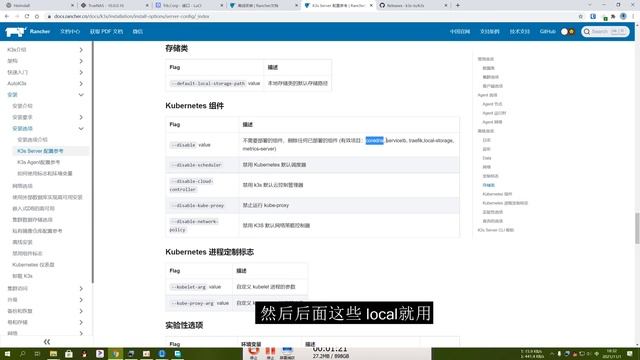Open the GitHub link in the navbar
The image size is (640, 360).
tap(547, 31)
